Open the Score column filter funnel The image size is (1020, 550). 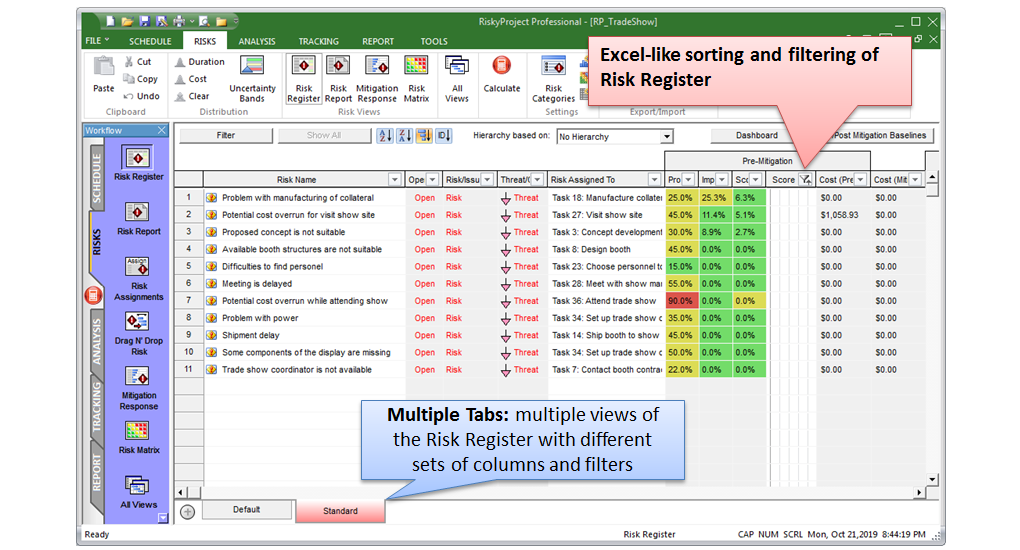click(x=805, y=180)
